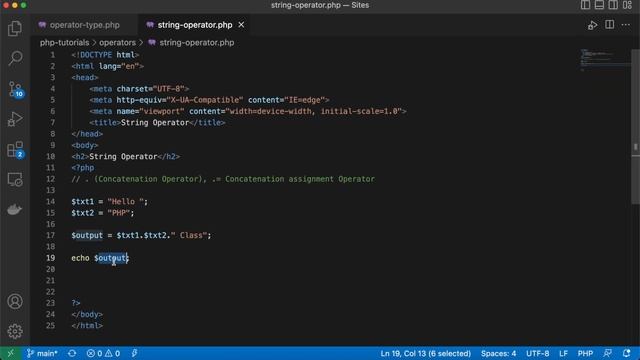Click Run or Debug PHP file icon

[592, 25]
